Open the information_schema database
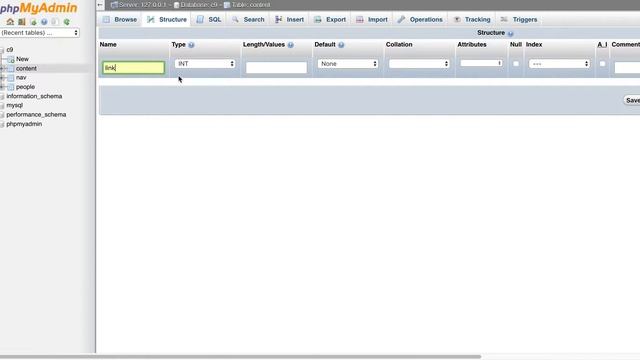The image size is (640, 360). point(34,96)
